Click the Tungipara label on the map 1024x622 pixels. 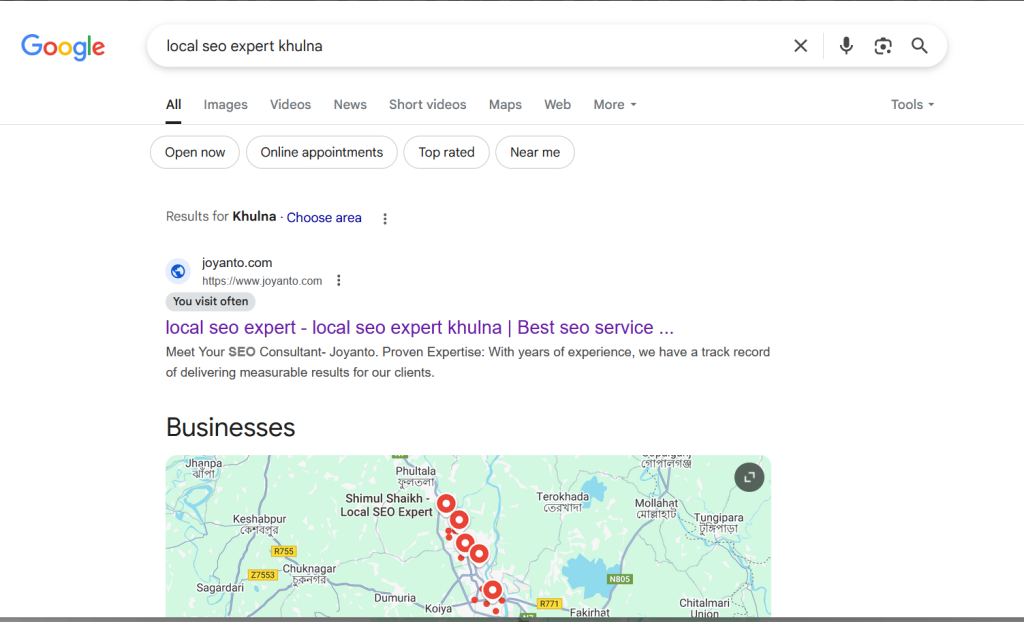point(718,523)
